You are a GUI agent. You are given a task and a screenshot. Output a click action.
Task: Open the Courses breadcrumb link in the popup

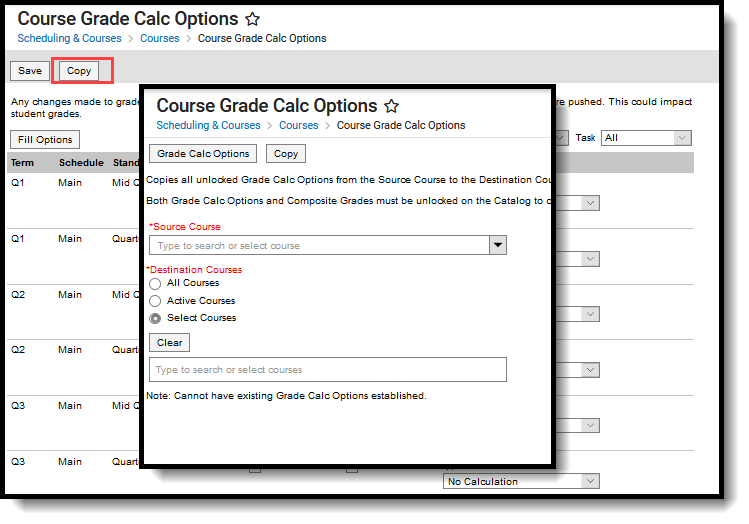[x=299, y=126]
